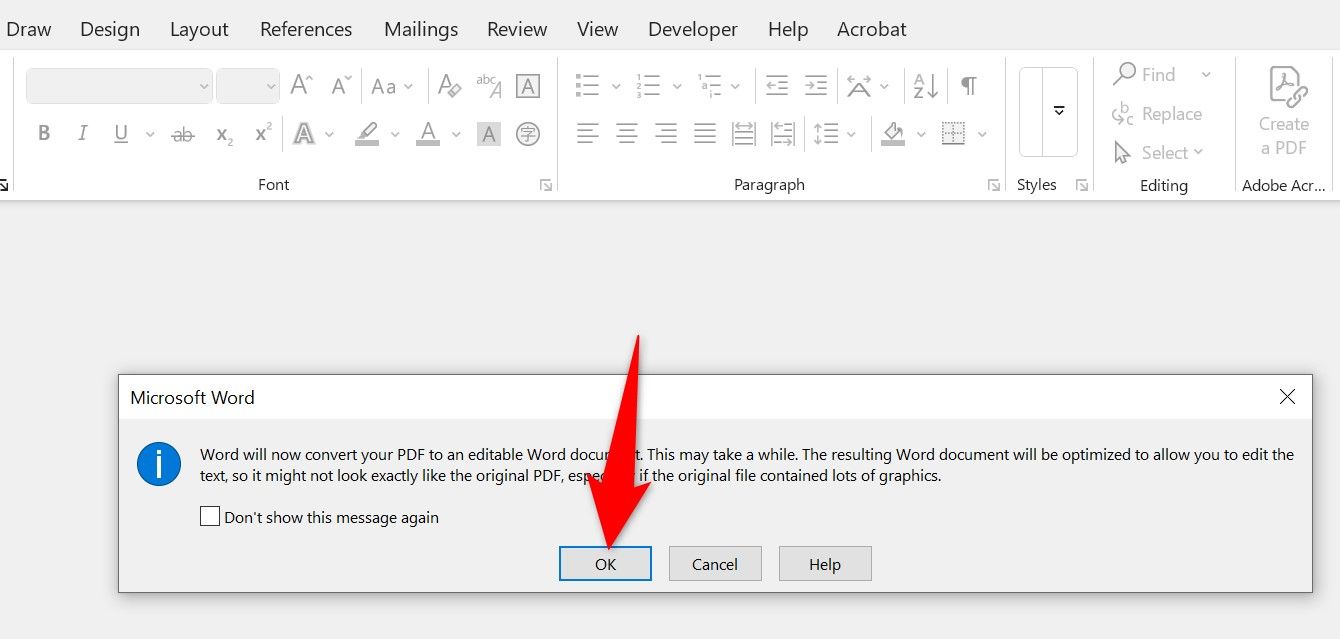The width and height of the screenshot is (1340, 639).
Task: Expand the Line and Paragraph Spacing dropdown
Action: [852, 133]
